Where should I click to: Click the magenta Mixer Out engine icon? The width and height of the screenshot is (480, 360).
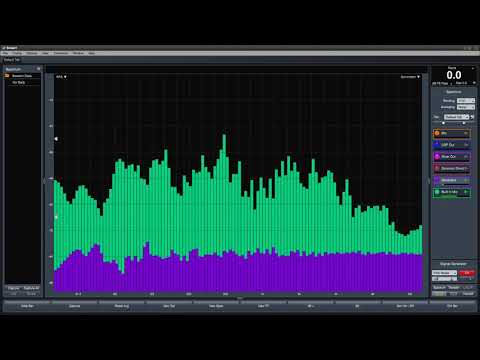(x=437, y=157)
